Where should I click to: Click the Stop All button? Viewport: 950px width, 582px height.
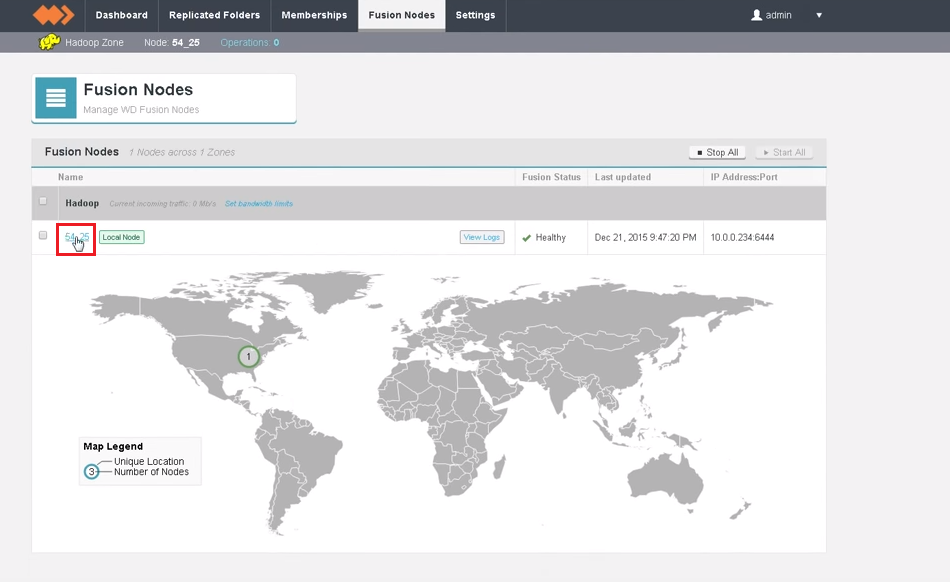[x=717, y=153]
